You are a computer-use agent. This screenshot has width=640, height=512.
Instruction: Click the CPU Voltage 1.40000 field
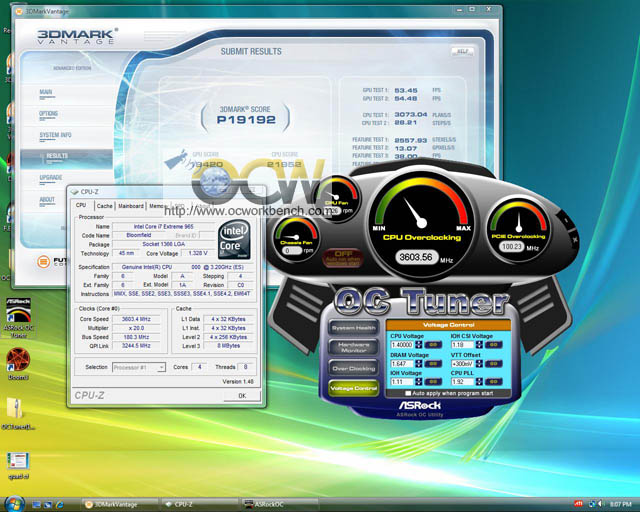tap(402, 345)
